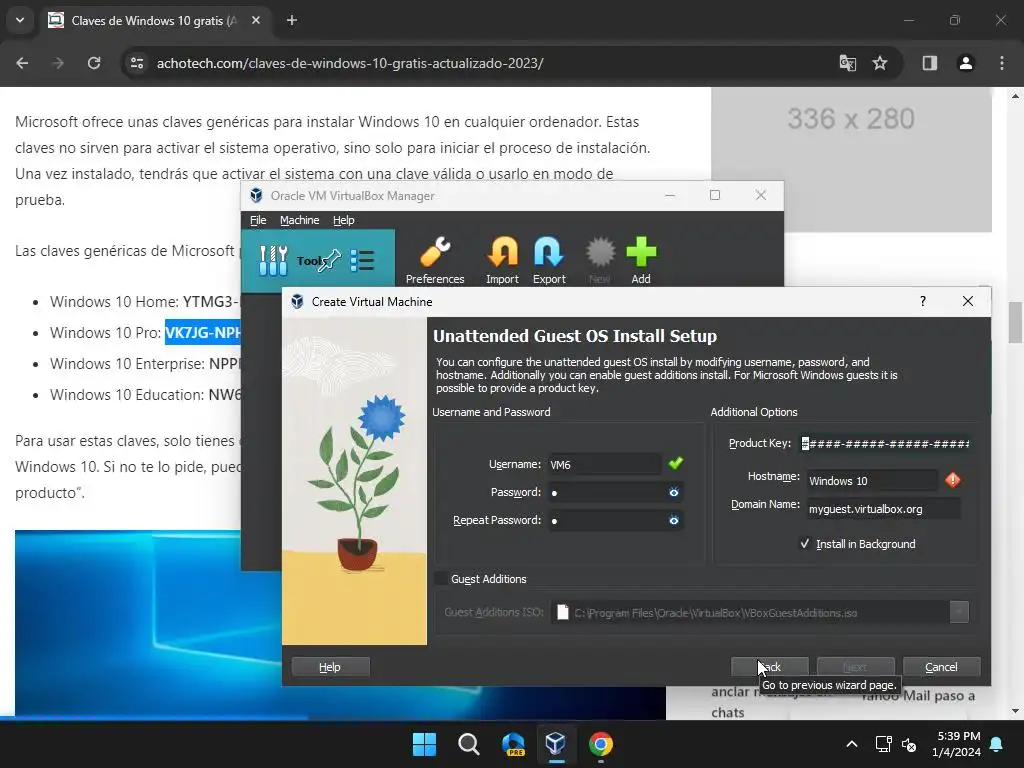Viewport: 1024px width, 768px height.
Task: Bookmark this page with the star icon
Action: tap(880, 63)
